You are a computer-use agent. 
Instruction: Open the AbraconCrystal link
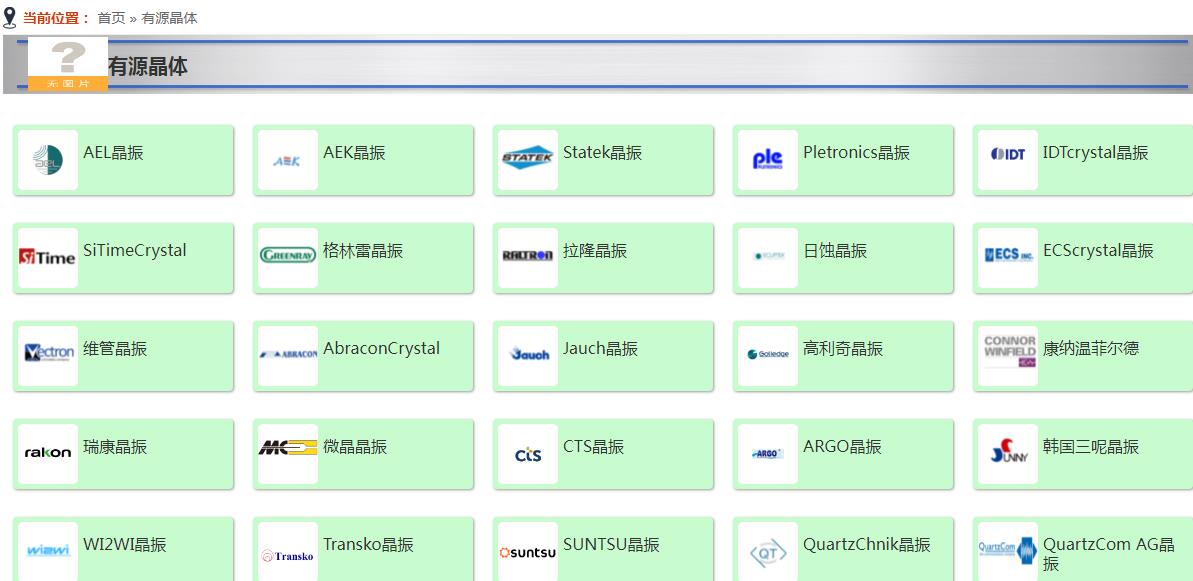coord(381,349)
